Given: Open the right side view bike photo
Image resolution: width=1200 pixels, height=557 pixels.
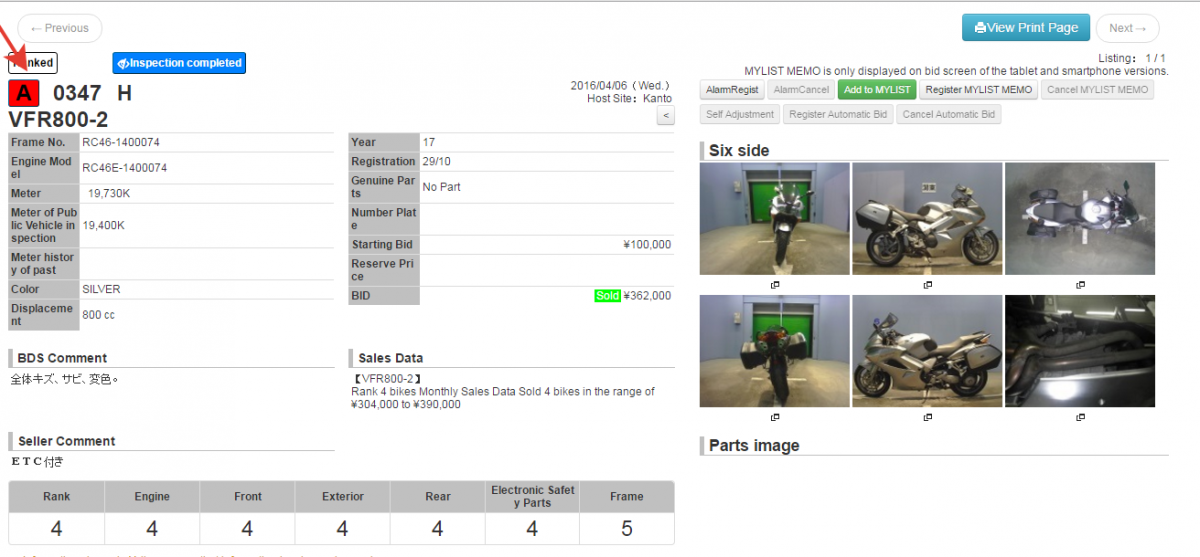Looking at the screenshot, I should pos(927,219).
